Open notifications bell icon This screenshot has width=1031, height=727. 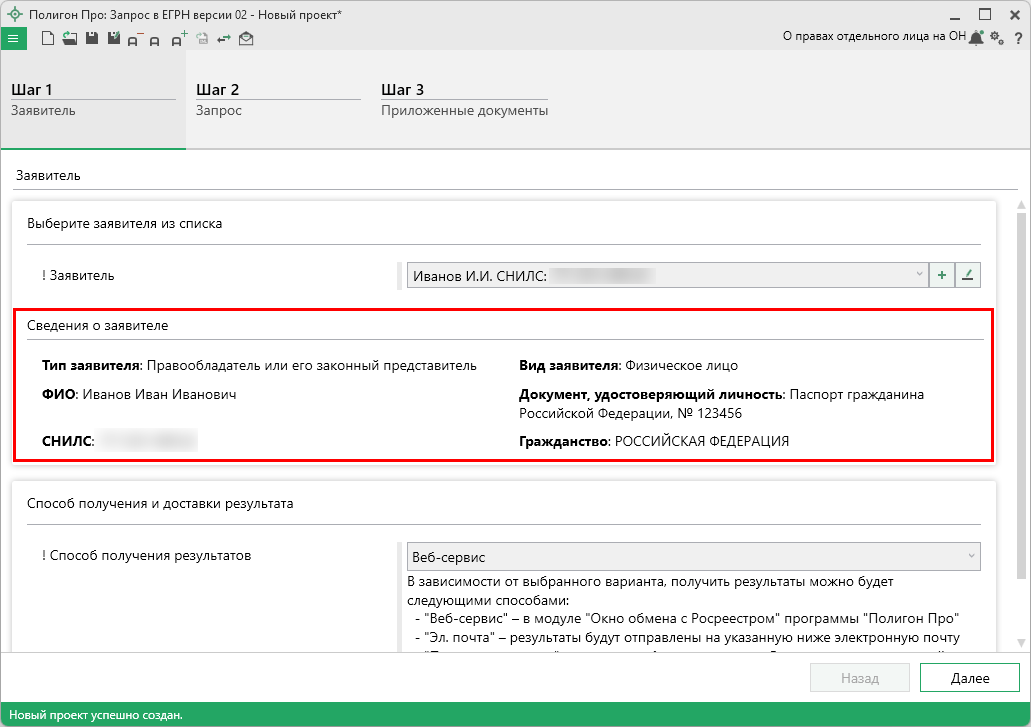coord(976,37)
